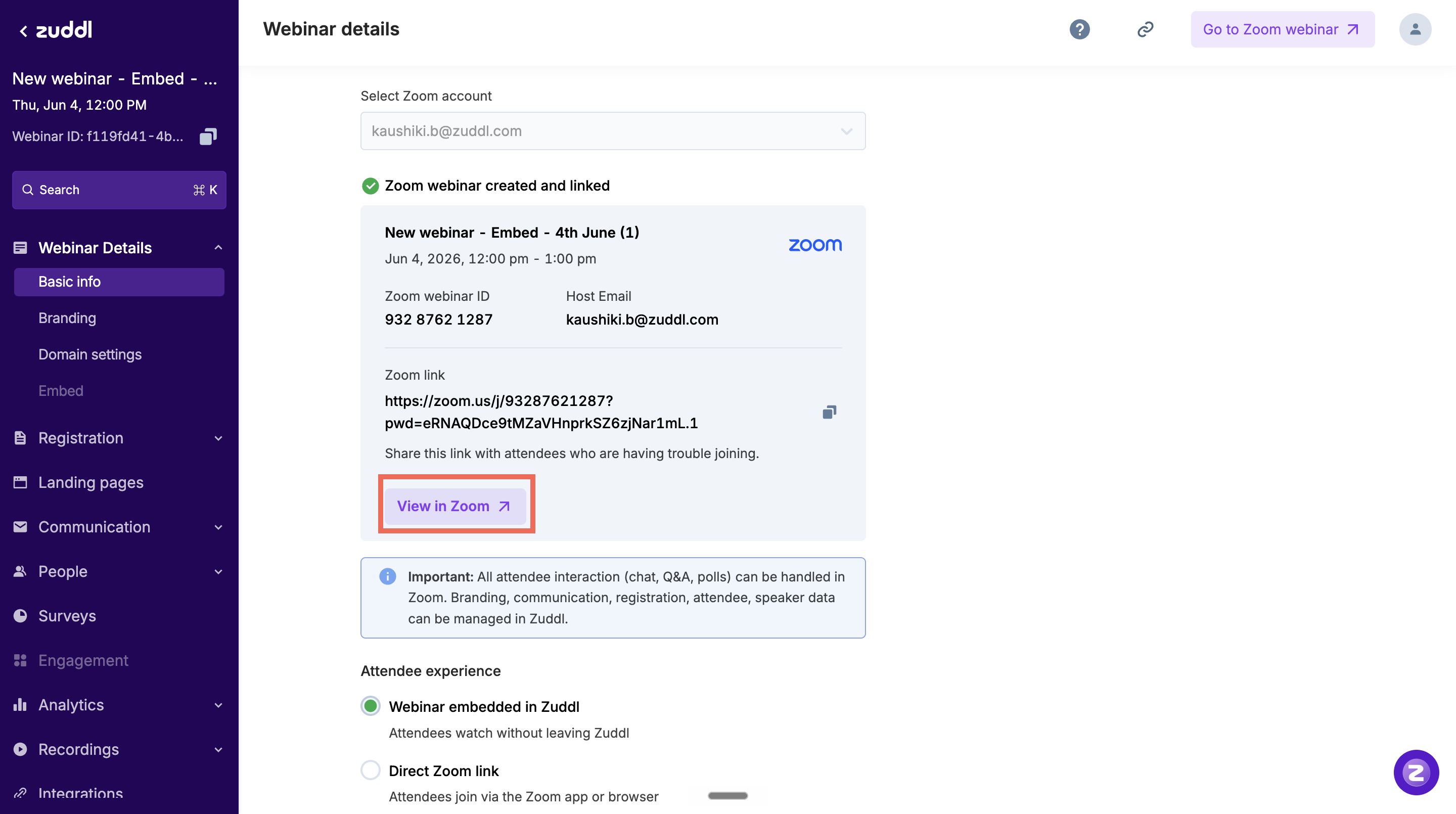Copy the Zoom link using its icon
1456x814 pixels.
(829, 412)
